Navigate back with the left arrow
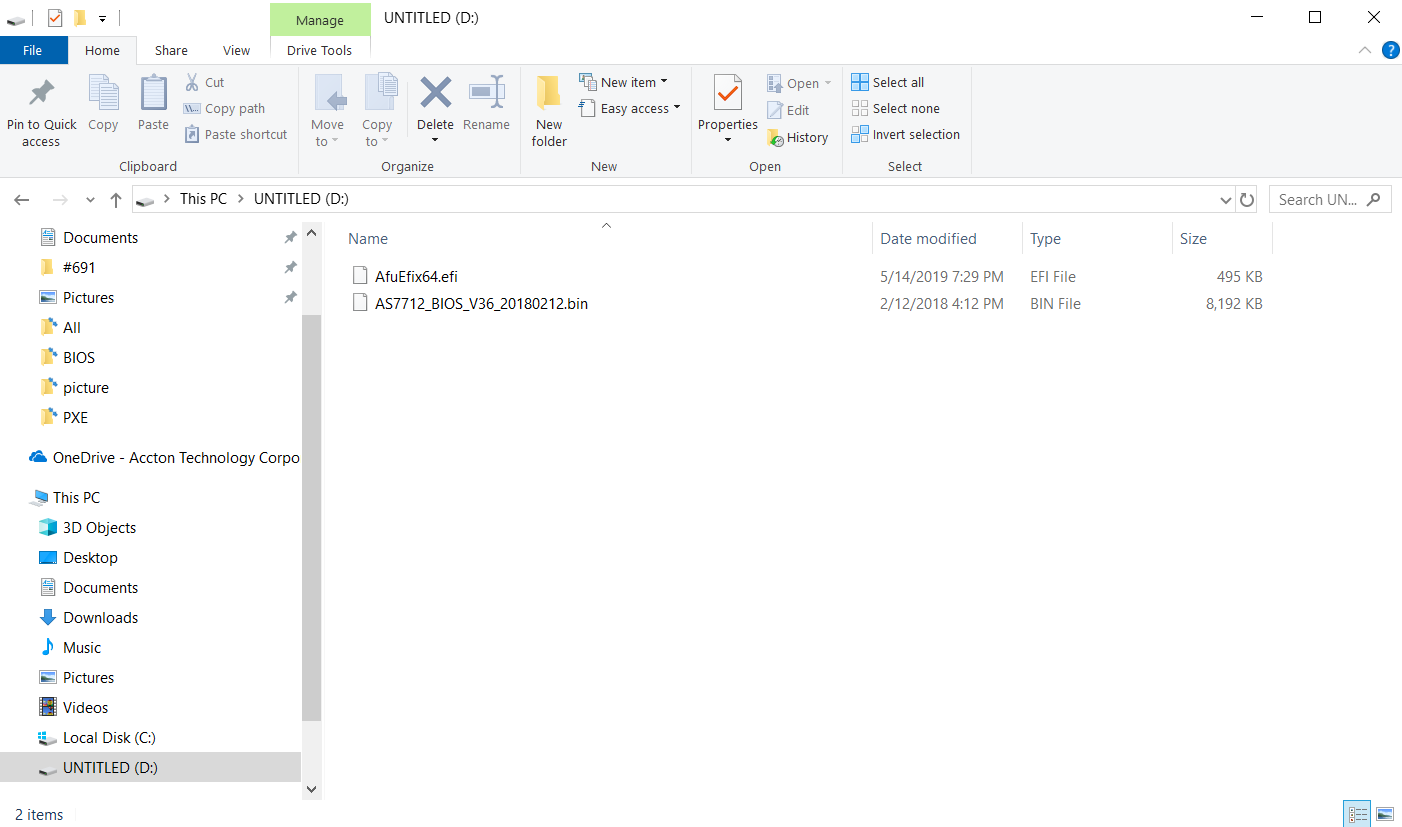The height and width of the screenshot is (827, 1402). (x=22, y=200)
